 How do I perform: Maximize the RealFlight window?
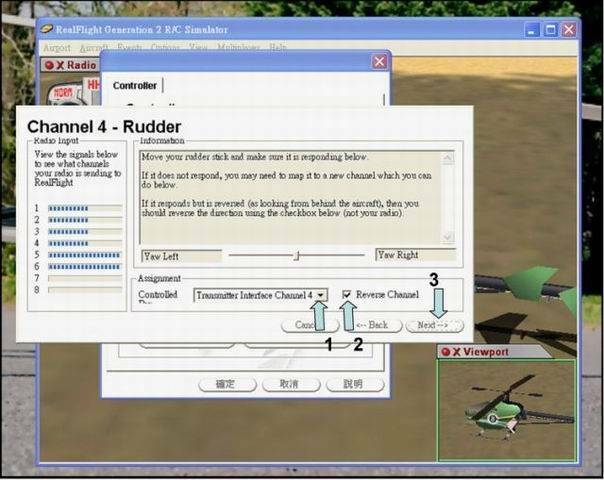point(550,30)
